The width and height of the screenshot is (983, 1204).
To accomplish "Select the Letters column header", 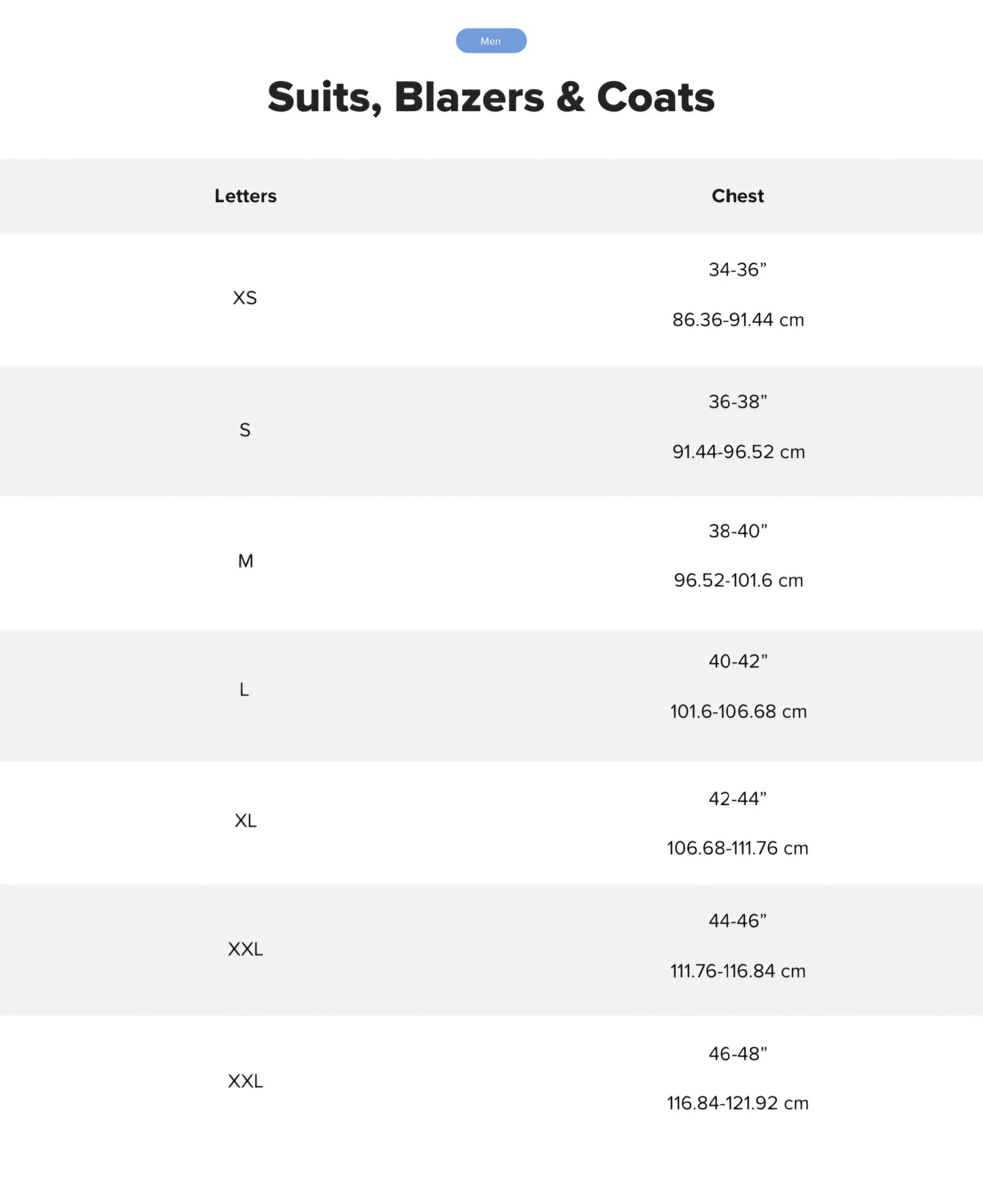I will coord(245,196).
